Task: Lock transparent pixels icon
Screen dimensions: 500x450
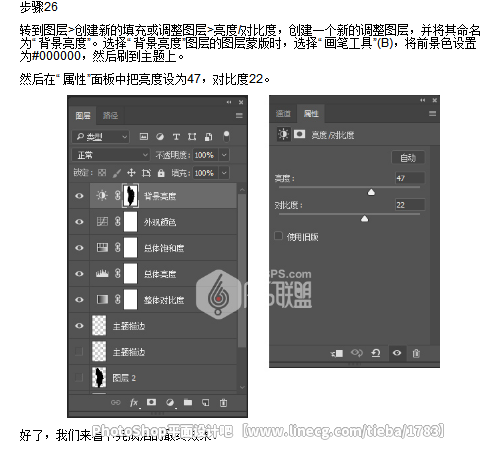Action: click(102, 173)
